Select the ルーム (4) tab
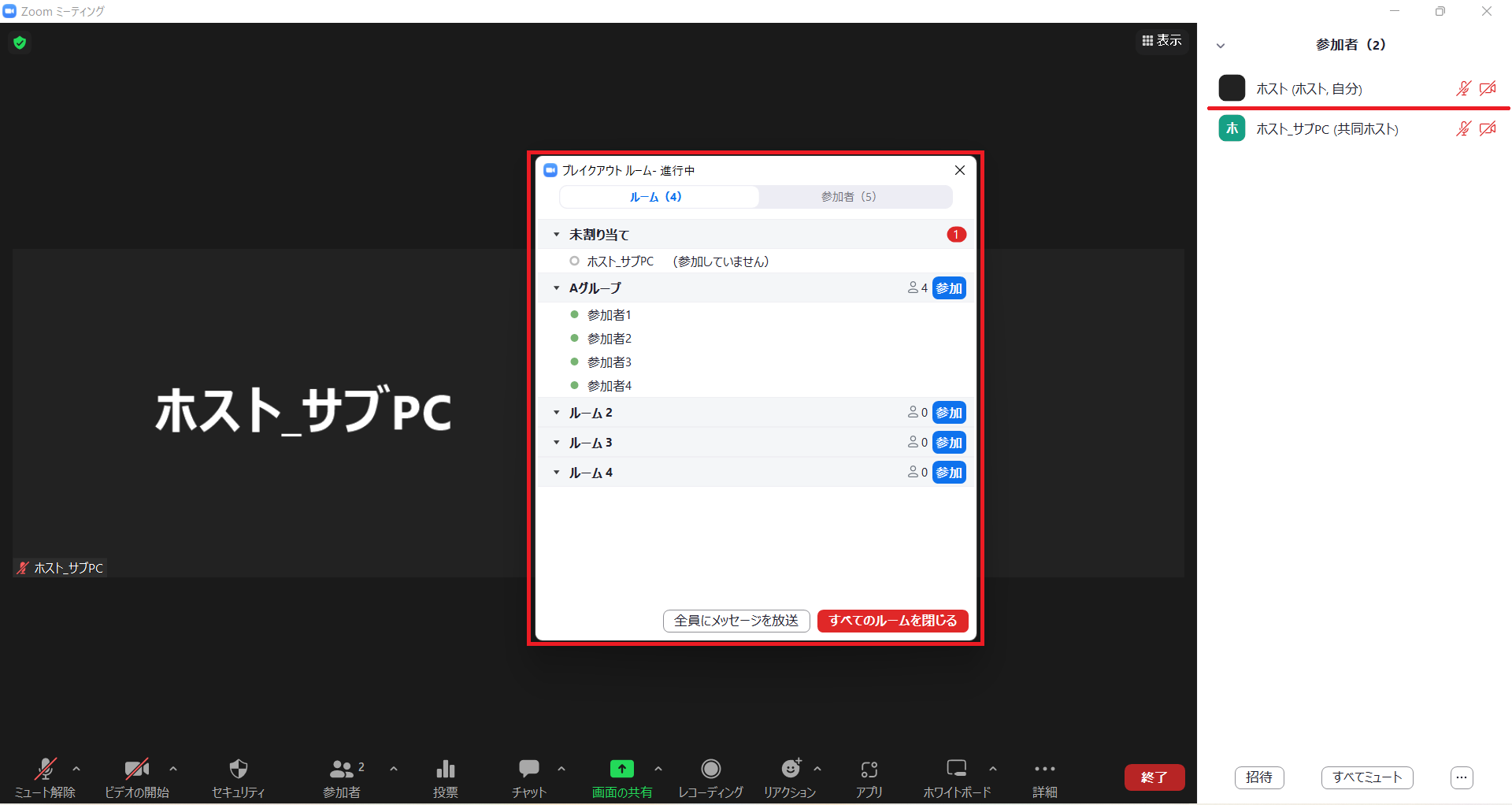The width and height of the screenshot is (1512, 805). 656,197
